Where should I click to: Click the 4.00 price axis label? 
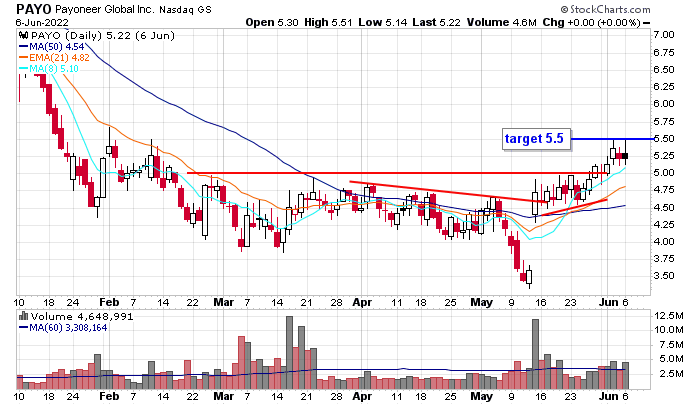[x=663, y=242]
